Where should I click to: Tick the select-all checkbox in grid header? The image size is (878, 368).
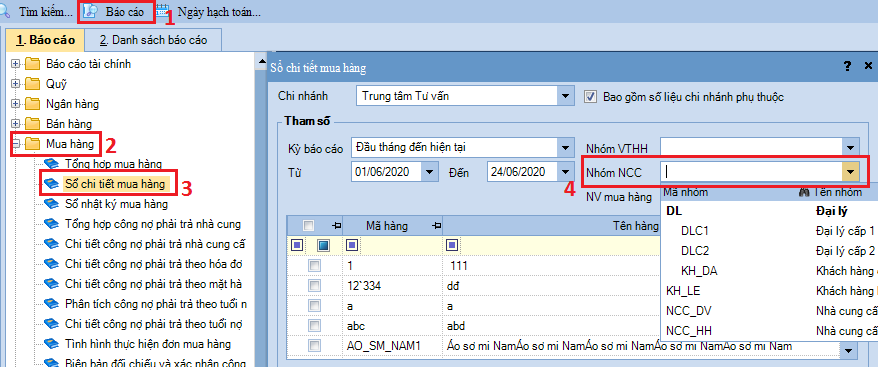point(308,226)
